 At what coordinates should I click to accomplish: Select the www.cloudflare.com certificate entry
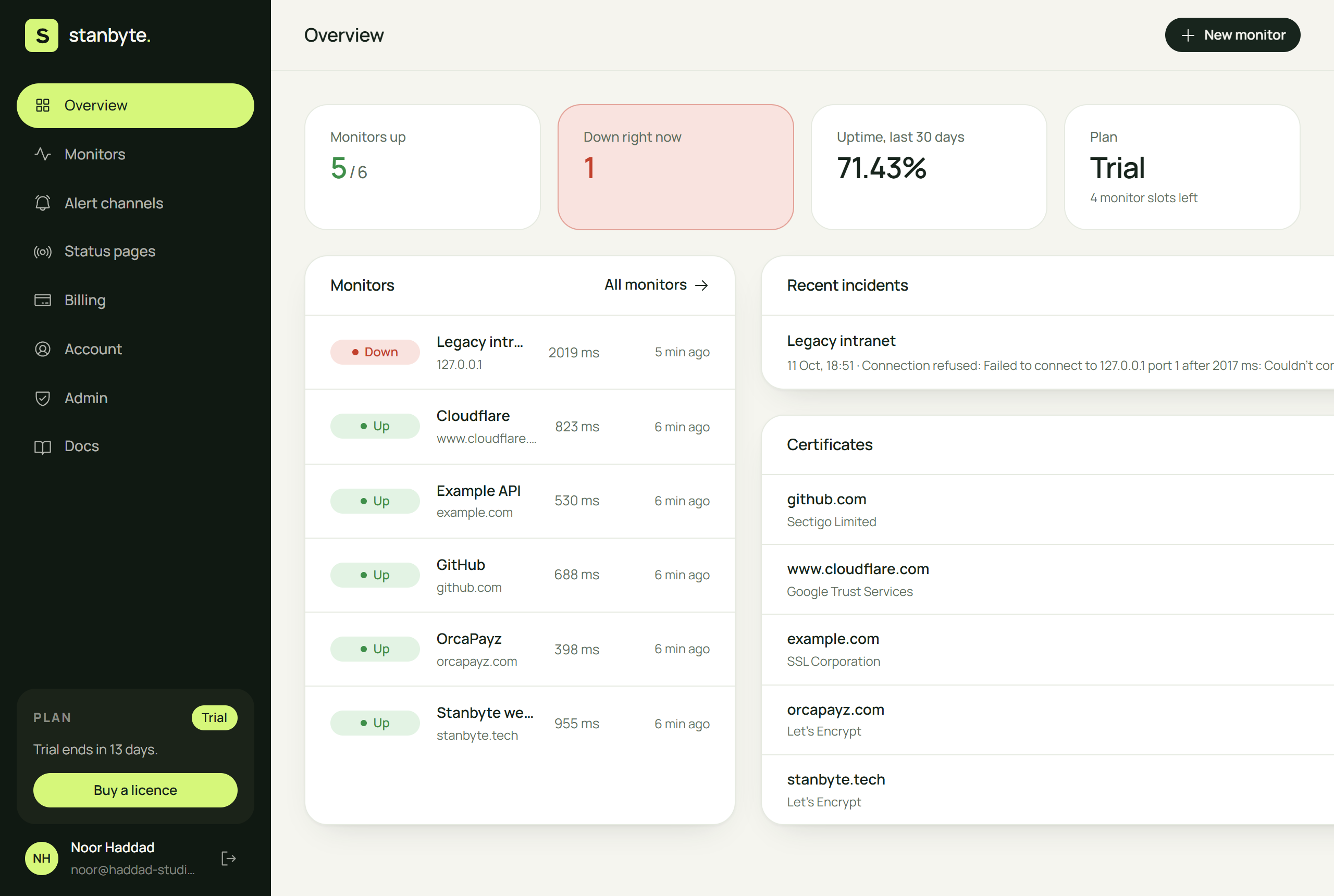coord(1047,579)
